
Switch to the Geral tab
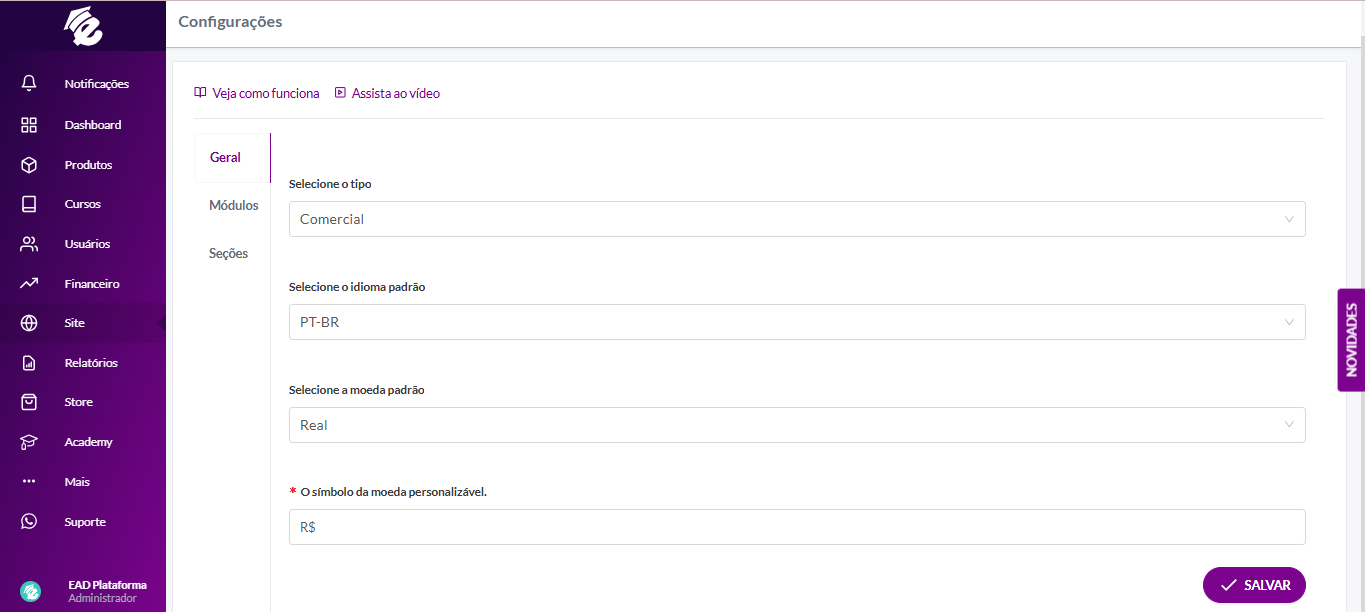(232, 158)
